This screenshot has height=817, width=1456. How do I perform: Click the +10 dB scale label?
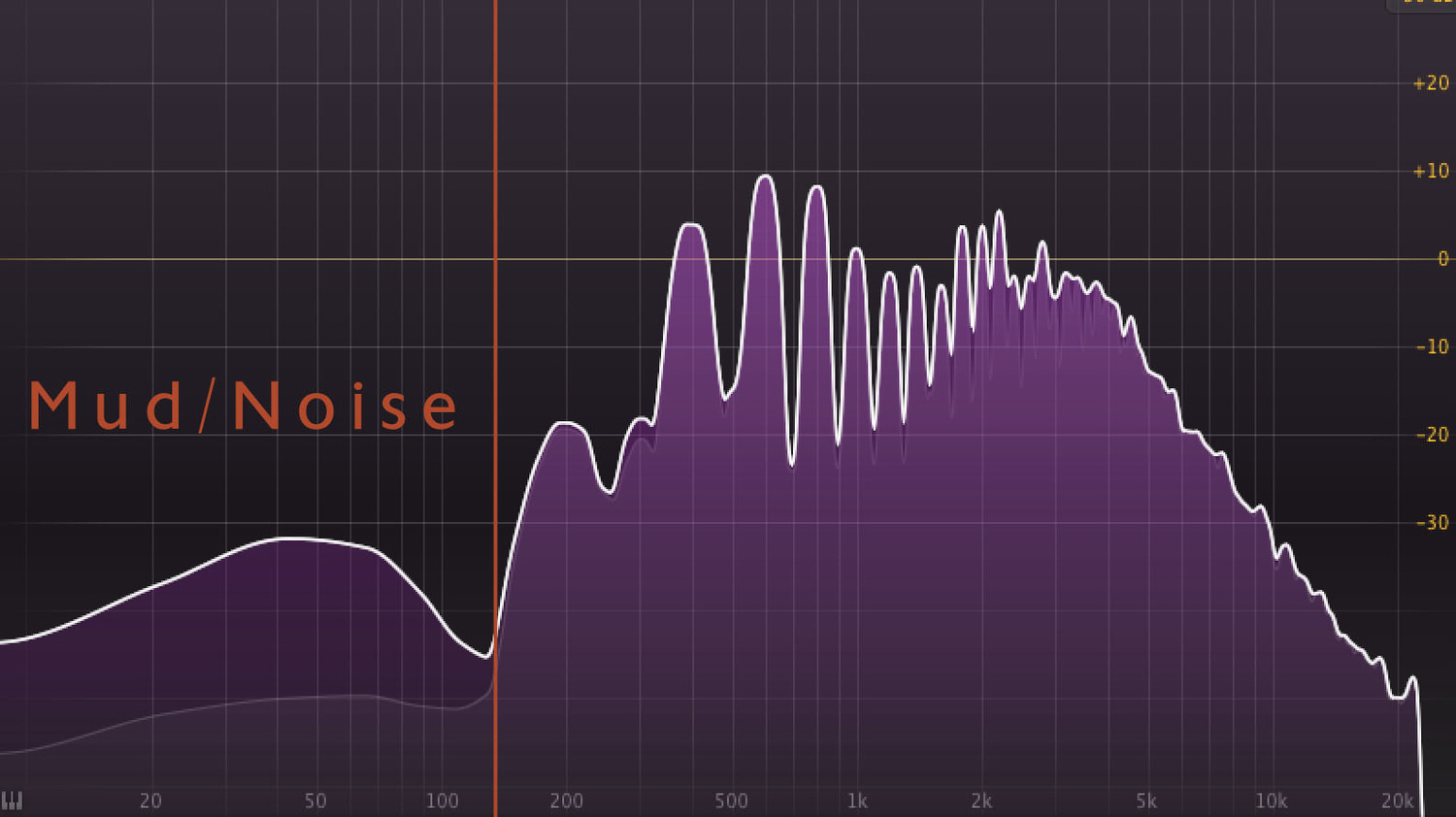coord(1431,171)
